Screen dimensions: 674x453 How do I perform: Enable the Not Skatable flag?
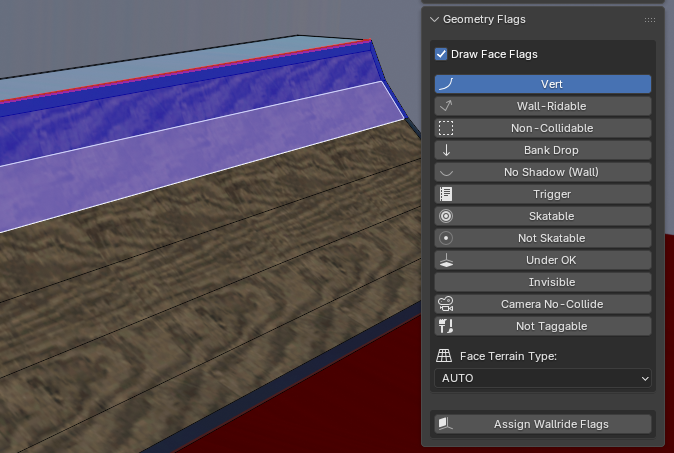click(x=543, y=238)
